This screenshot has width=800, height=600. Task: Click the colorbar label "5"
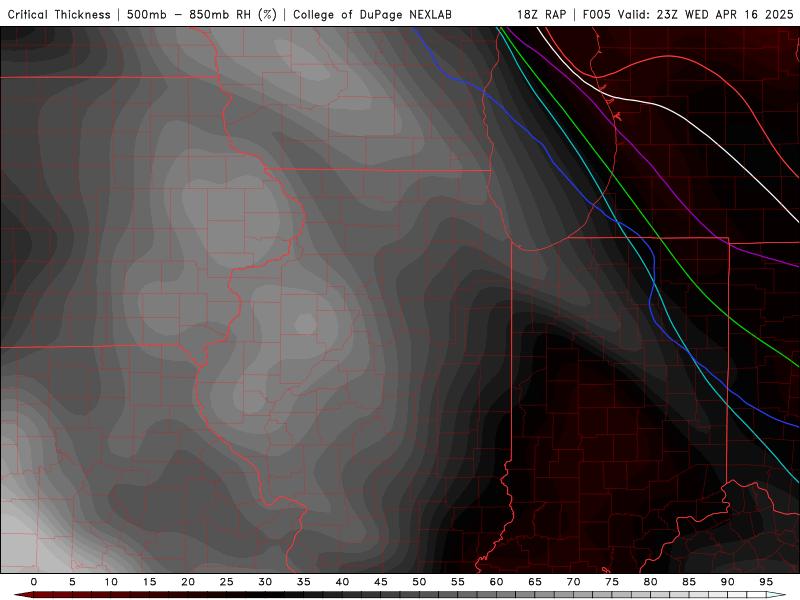pyautogui.click(x=72, y=582)
